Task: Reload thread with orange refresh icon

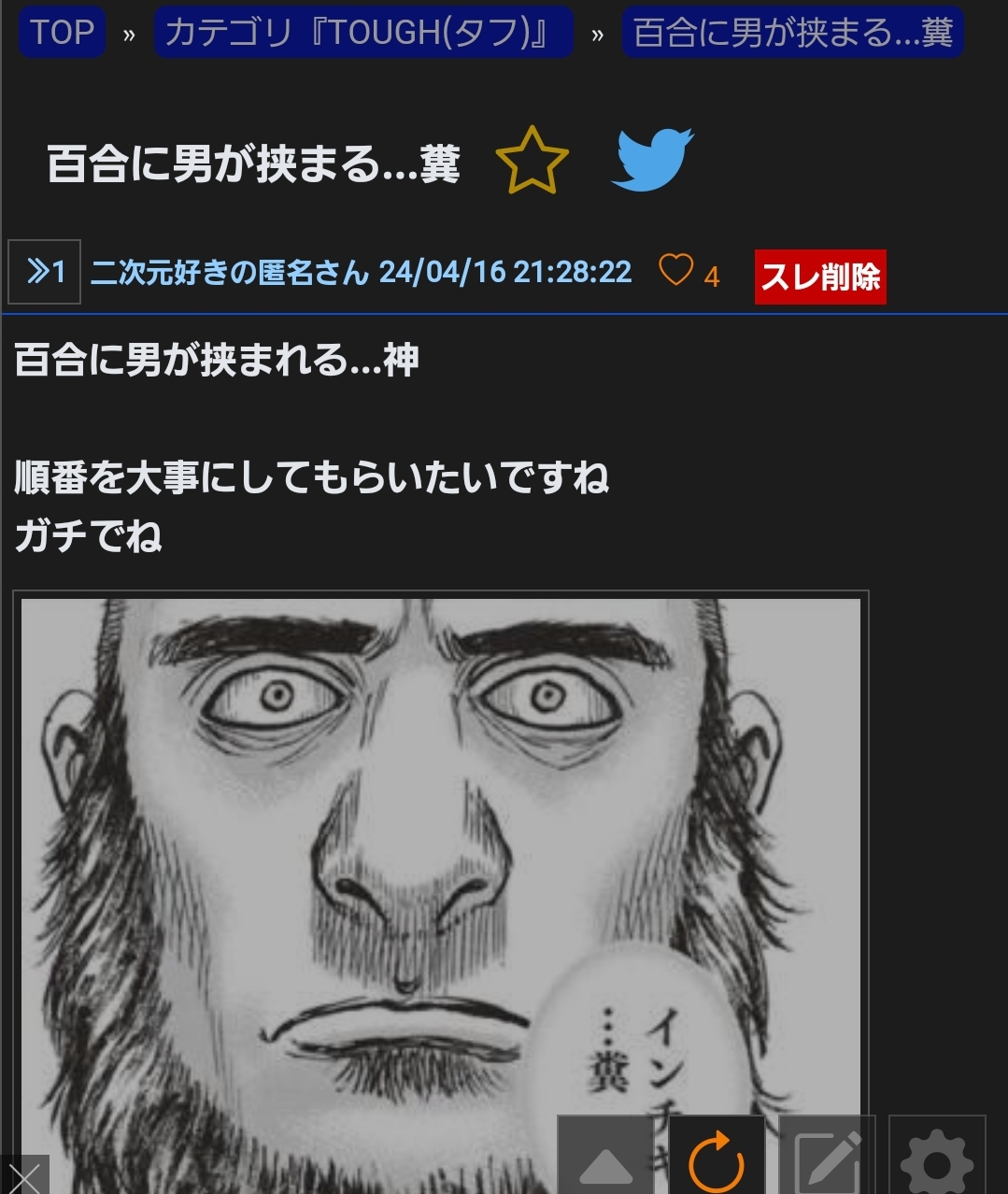Action: tap(717, 1157)
